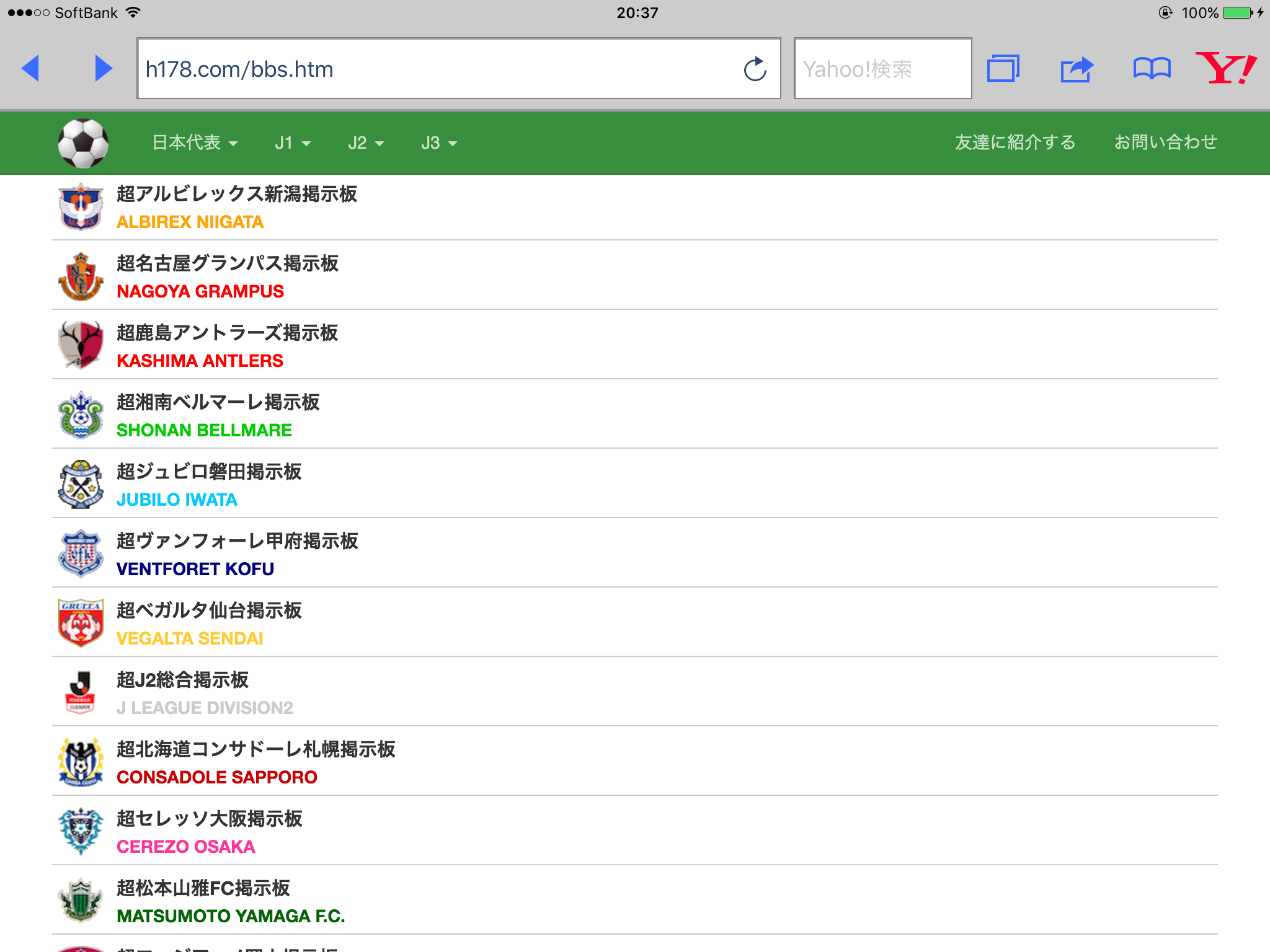Tap the browser back arrow
Screen dimensions: 1270x952
coord(31,68)
